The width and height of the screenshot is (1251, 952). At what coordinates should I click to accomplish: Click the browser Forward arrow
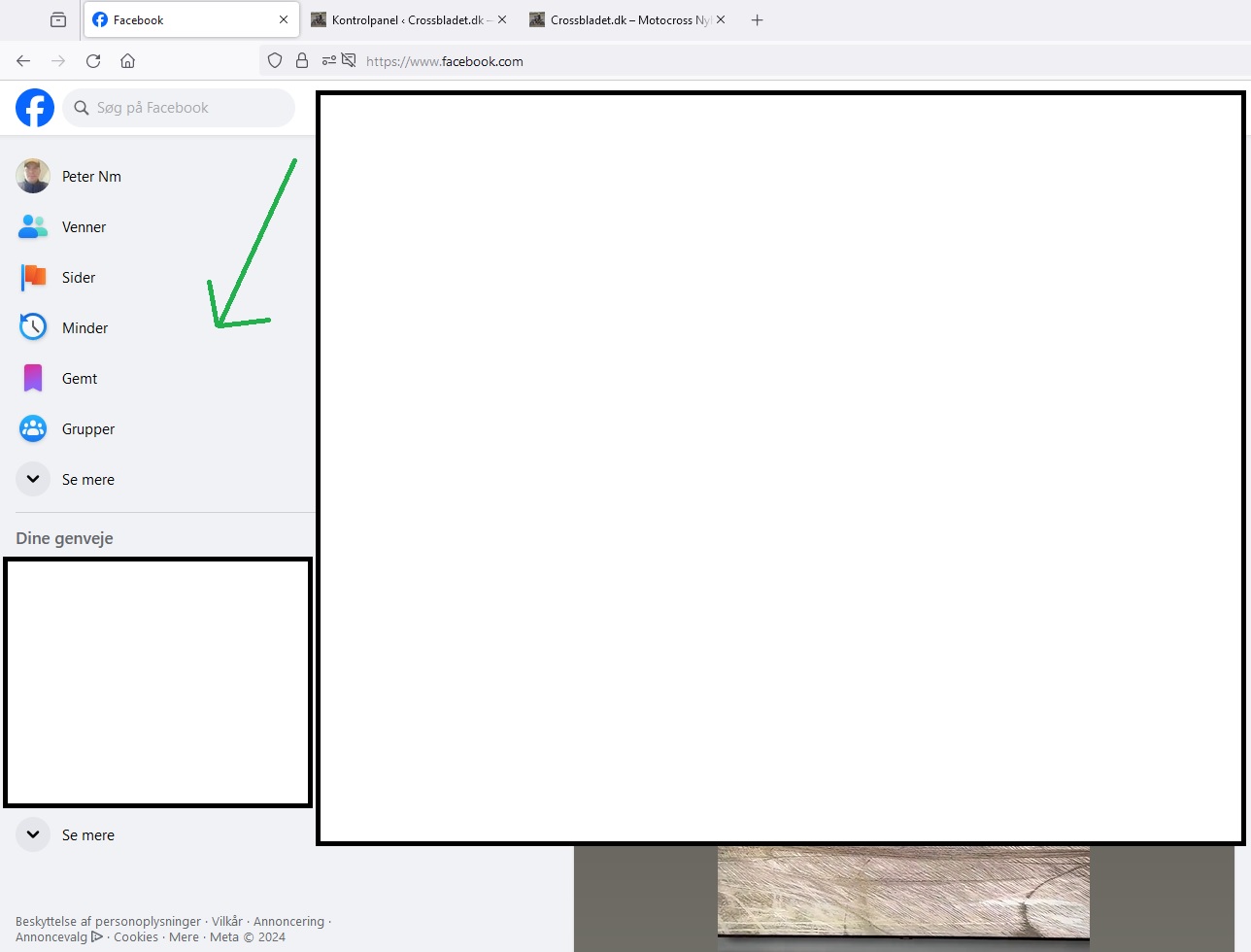(x=58, y=61)
